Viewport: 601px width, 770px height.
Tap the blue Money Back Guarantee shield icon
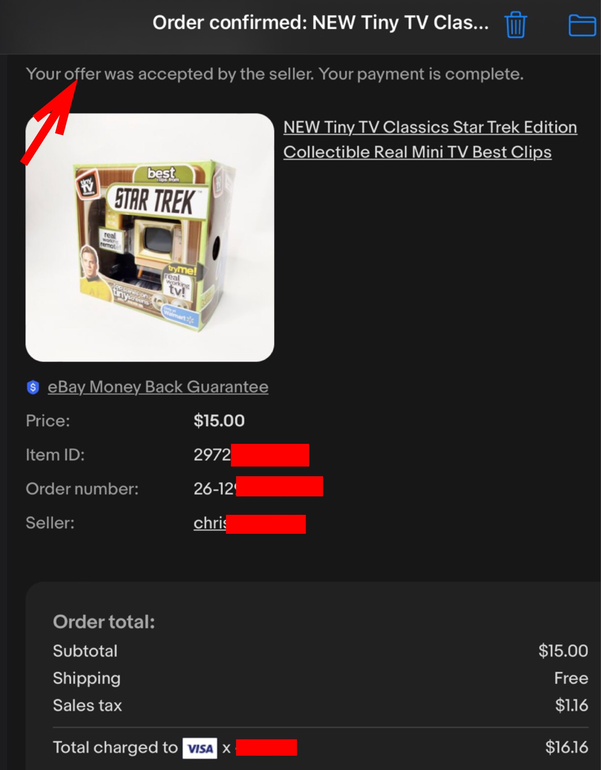(33, 387)
